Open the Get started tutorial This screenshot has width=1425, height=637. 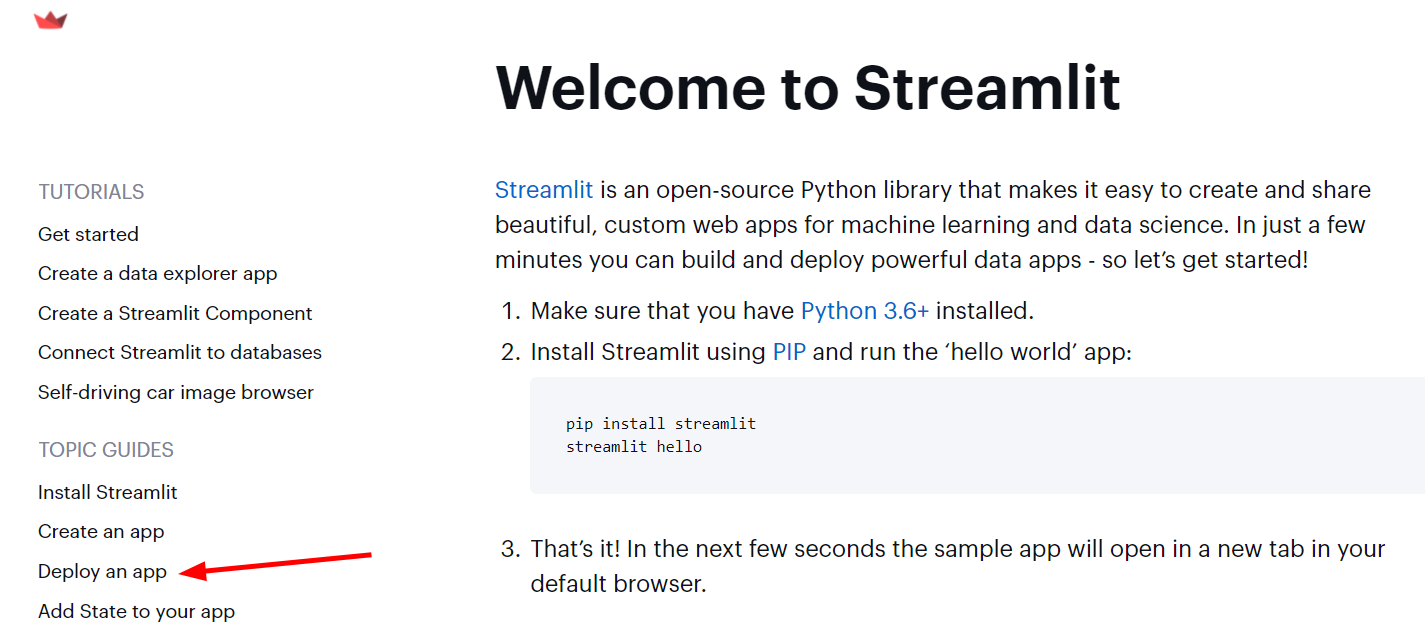88,234
